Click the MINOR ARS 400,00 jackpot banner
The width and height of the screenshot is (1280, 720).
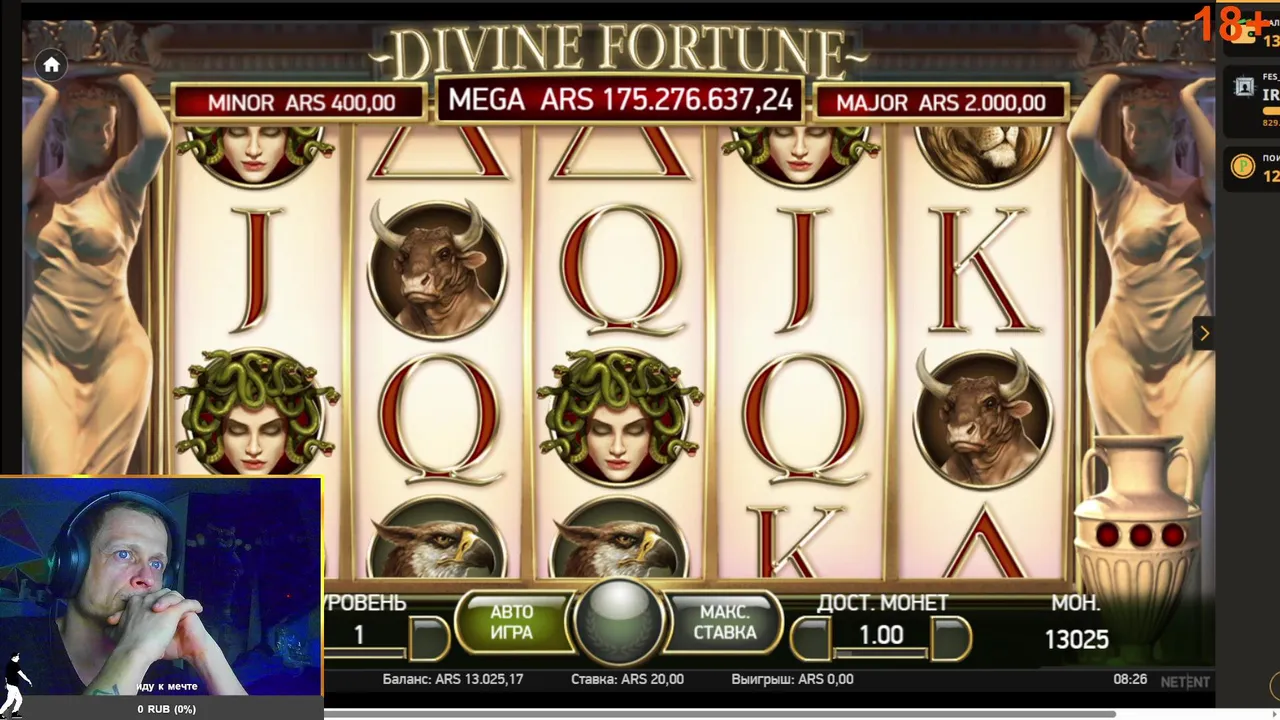(x=301, y=102)
